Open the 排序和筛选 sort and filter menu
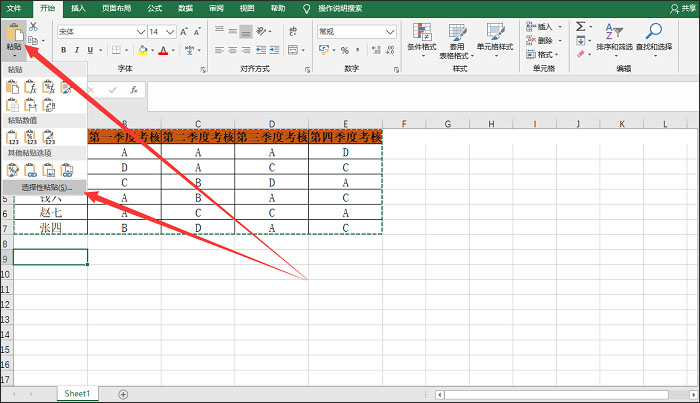This screenshot has height=403, width=700. (x=614, y=40)
